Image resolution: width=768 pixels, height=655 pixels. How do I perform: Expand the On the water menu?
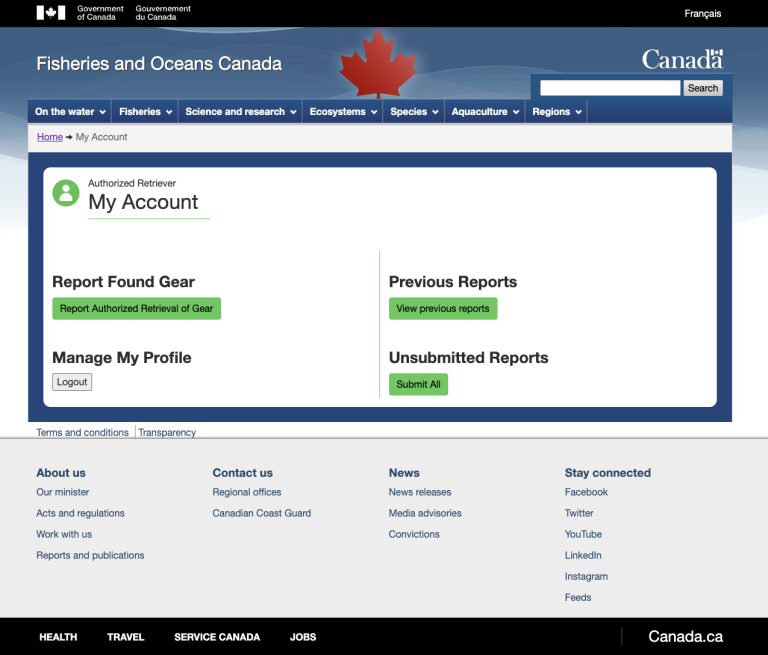69,112
